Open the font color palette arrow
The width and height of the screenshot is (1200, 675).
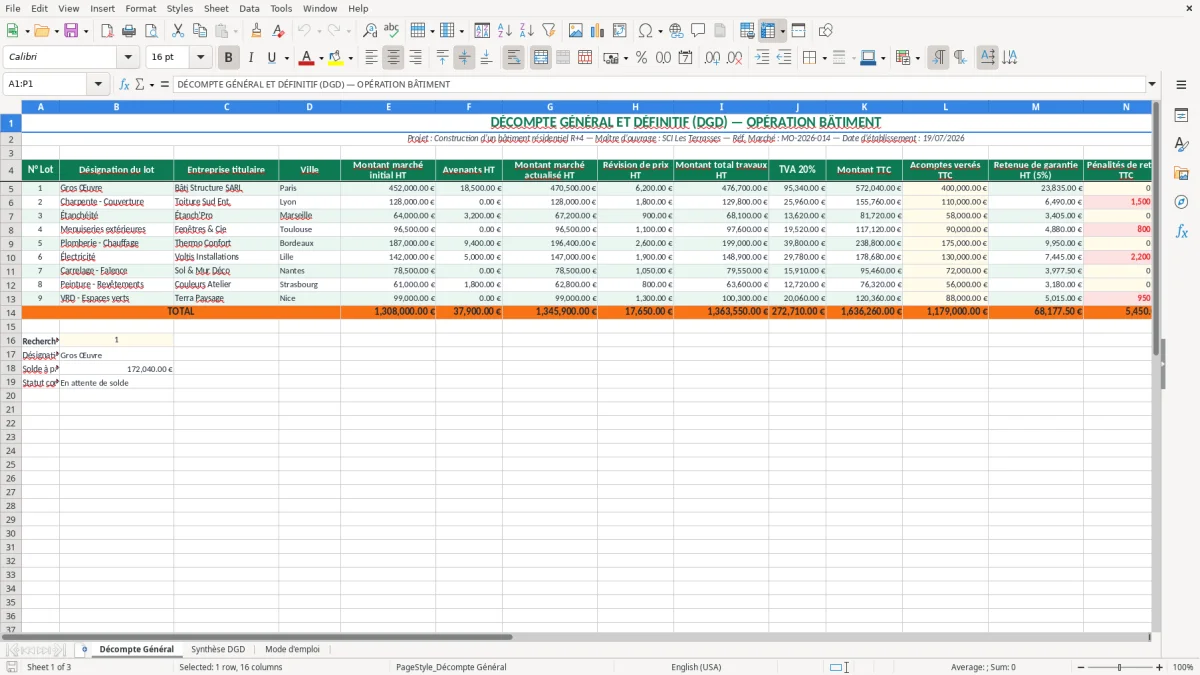(321, 58)
